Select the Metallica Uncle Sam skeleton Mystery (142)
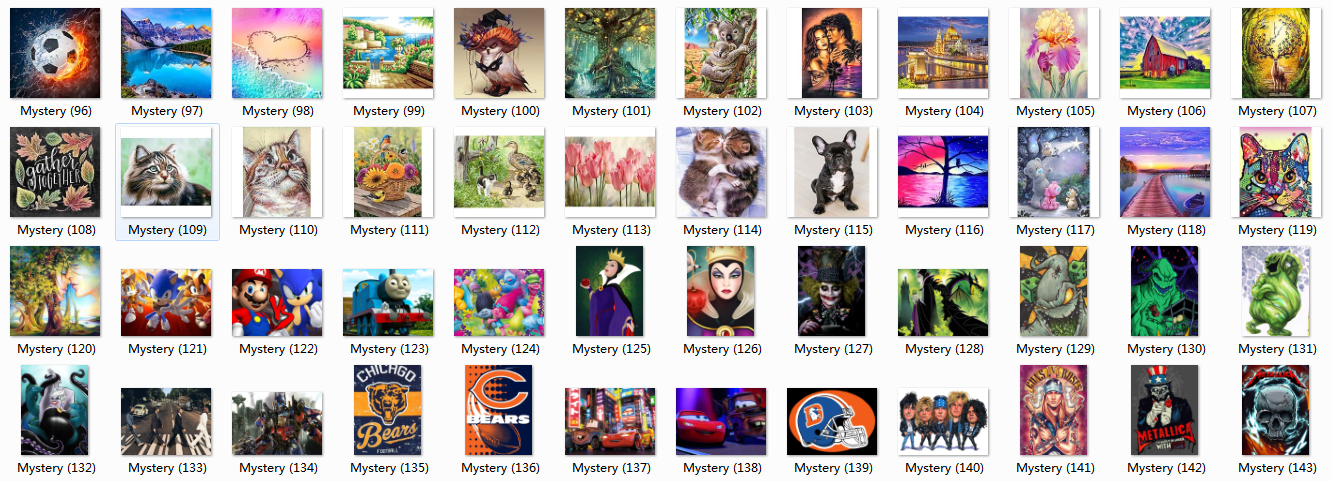This screenshot has height=481, width=1332. point(1165,410)
